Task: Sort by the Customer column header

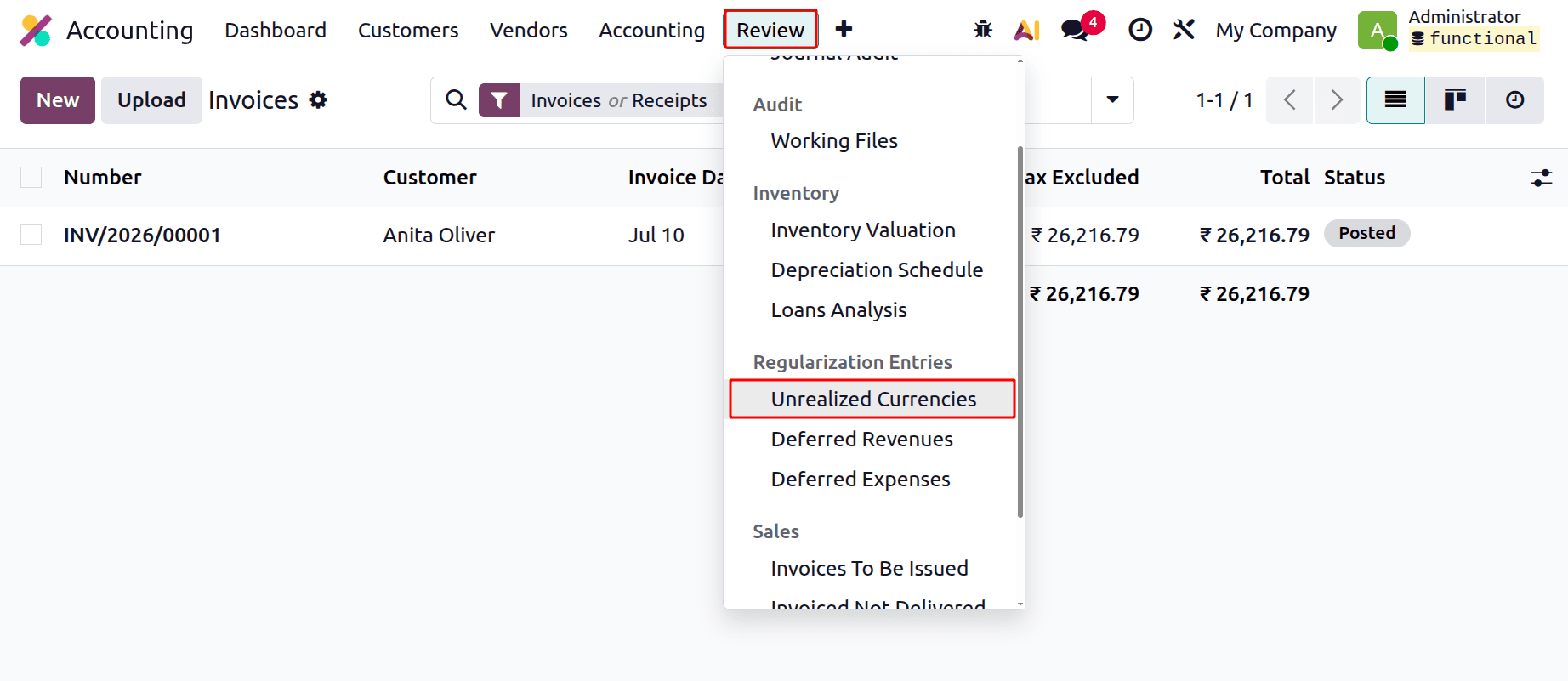Action: (x=429, y=178)
